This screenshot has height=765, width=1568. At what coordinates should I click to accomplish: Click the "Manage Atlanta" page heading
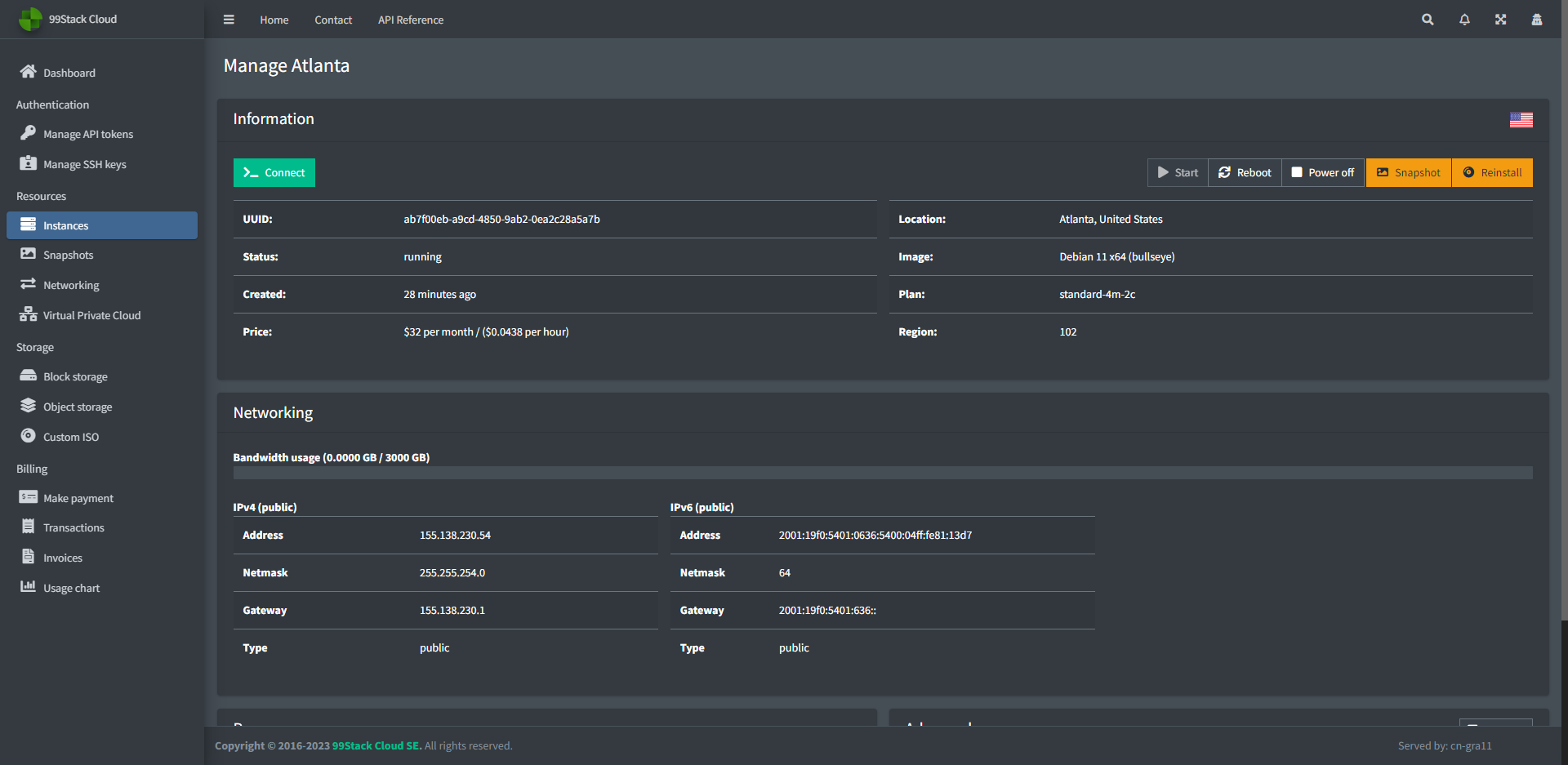(287, 65)
